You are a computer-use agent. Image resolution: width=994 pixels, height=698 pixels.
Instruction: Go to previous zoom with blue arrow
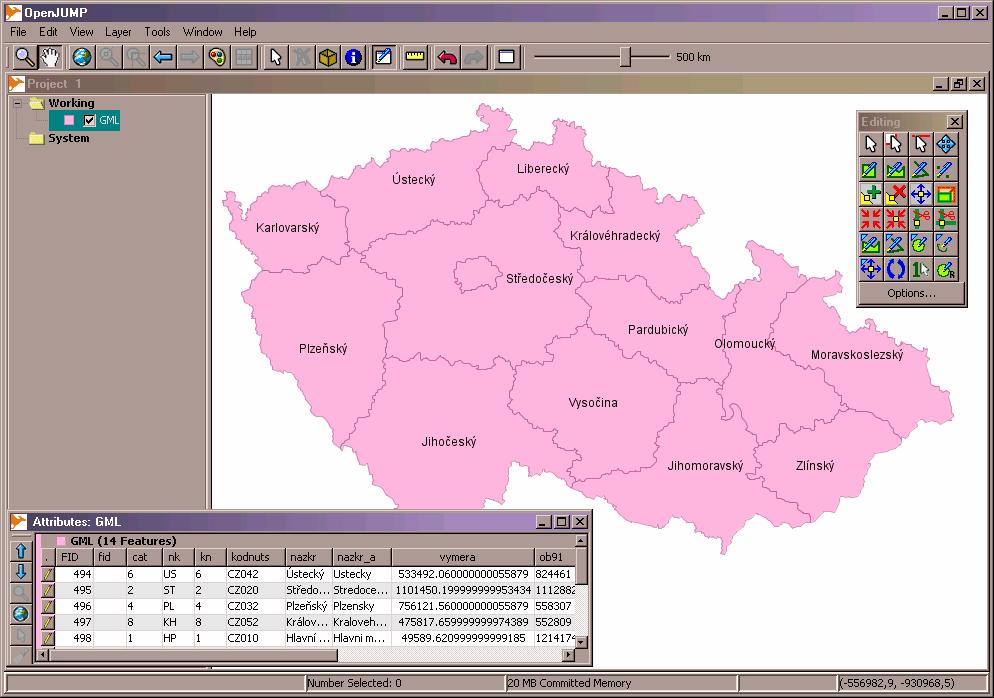[163, 57]
